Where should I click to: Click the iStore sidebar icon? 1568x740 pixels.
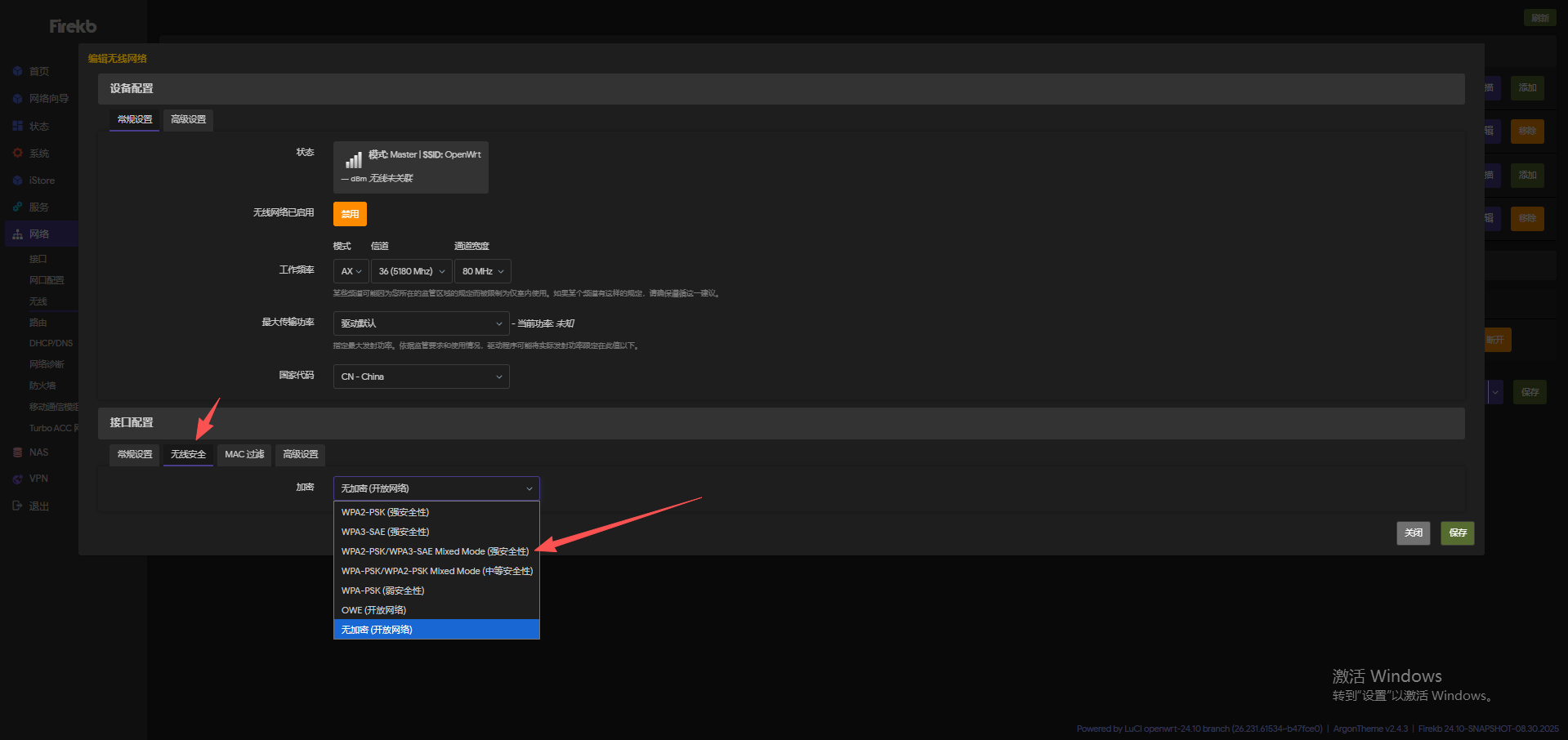(17, 181)
